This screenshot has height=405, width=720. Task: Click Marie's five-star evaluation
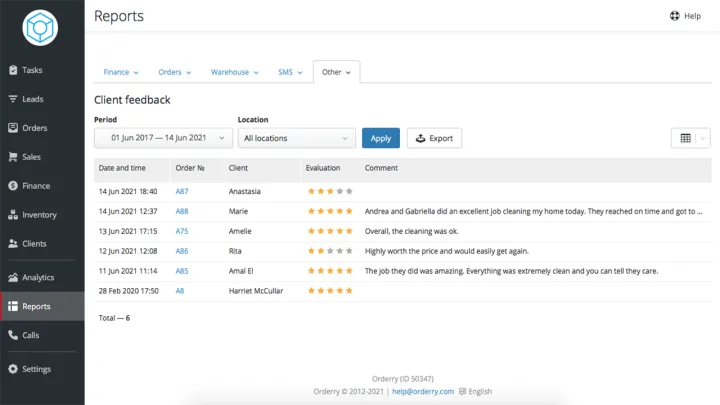coord(330,211)
